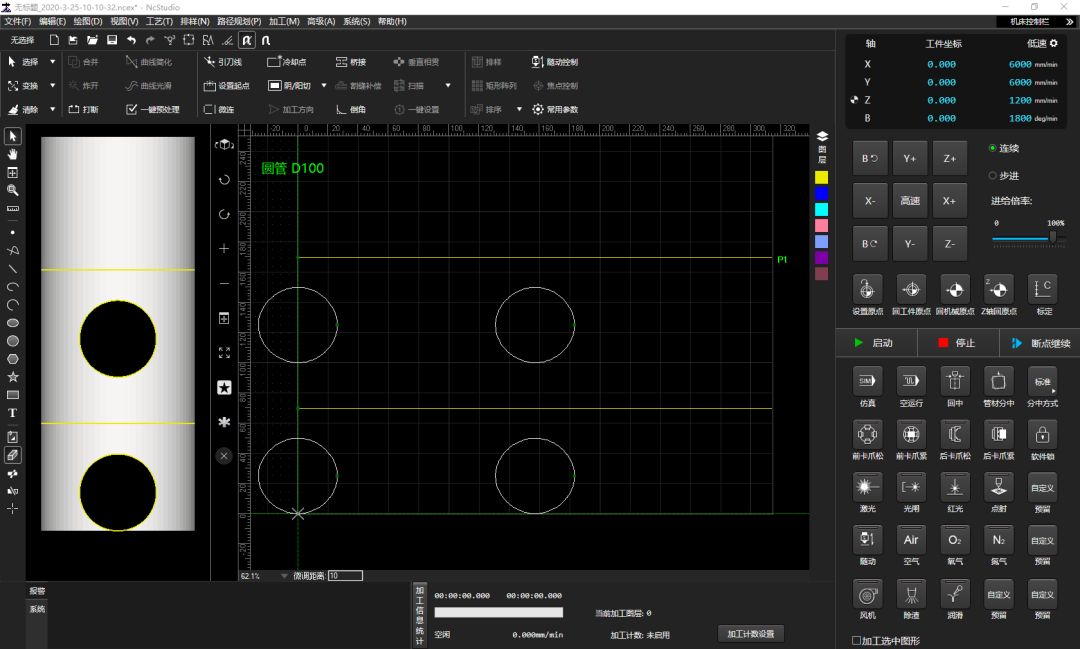Open the zoom percentage dropdown below canvas
The image size is (1080, 649).
[284, 576]
